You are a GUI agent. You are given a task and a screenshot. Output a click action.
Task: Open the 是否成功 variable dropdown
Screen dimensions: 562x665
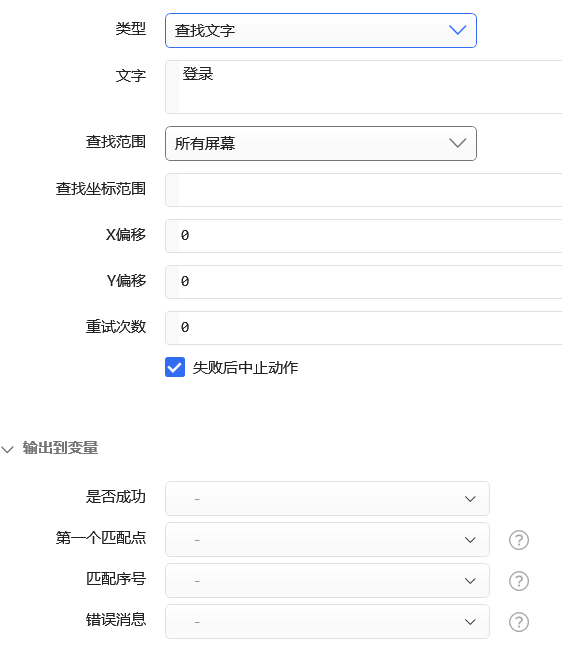coord(327,498)
